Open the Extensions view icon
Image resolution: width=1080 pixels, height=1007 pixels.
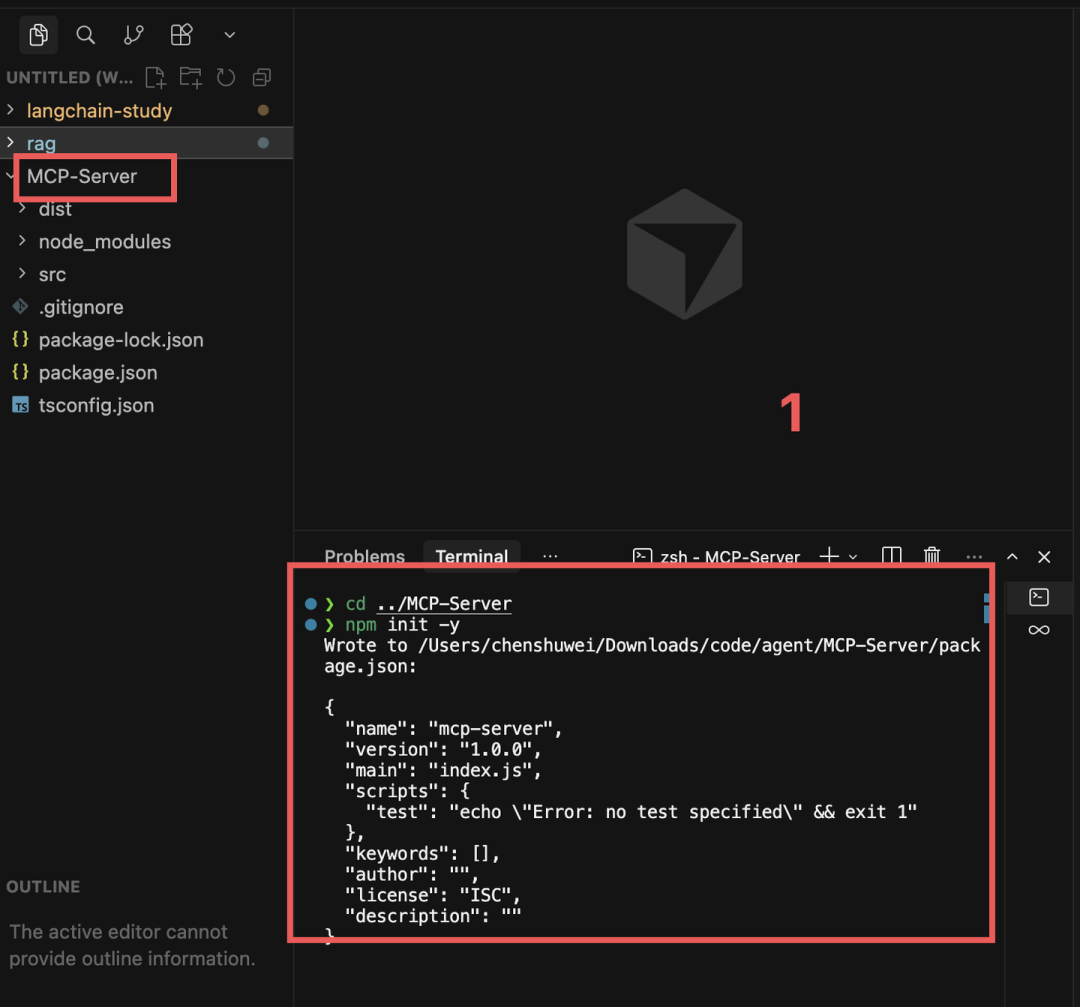(181, 34)
